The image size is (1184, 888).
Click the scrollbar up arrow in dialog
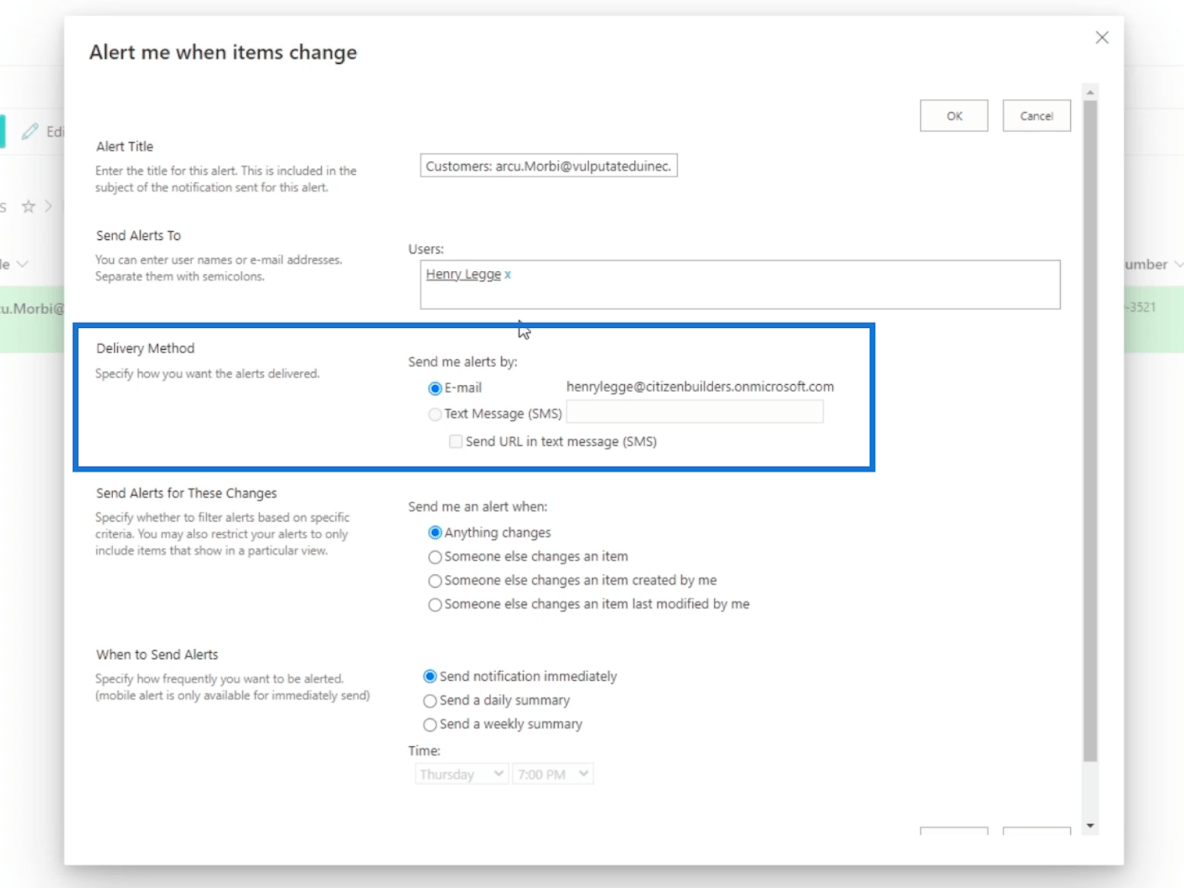(x=1090, y=92)
